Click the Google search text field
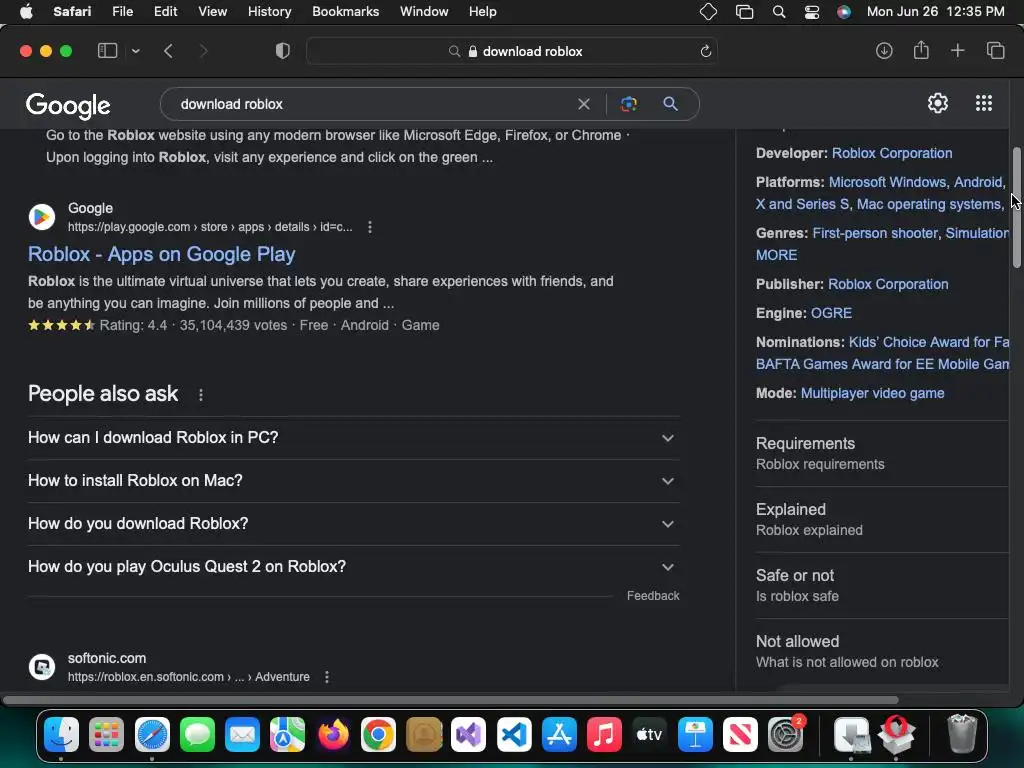1024x768 pixels. (372, 104)
